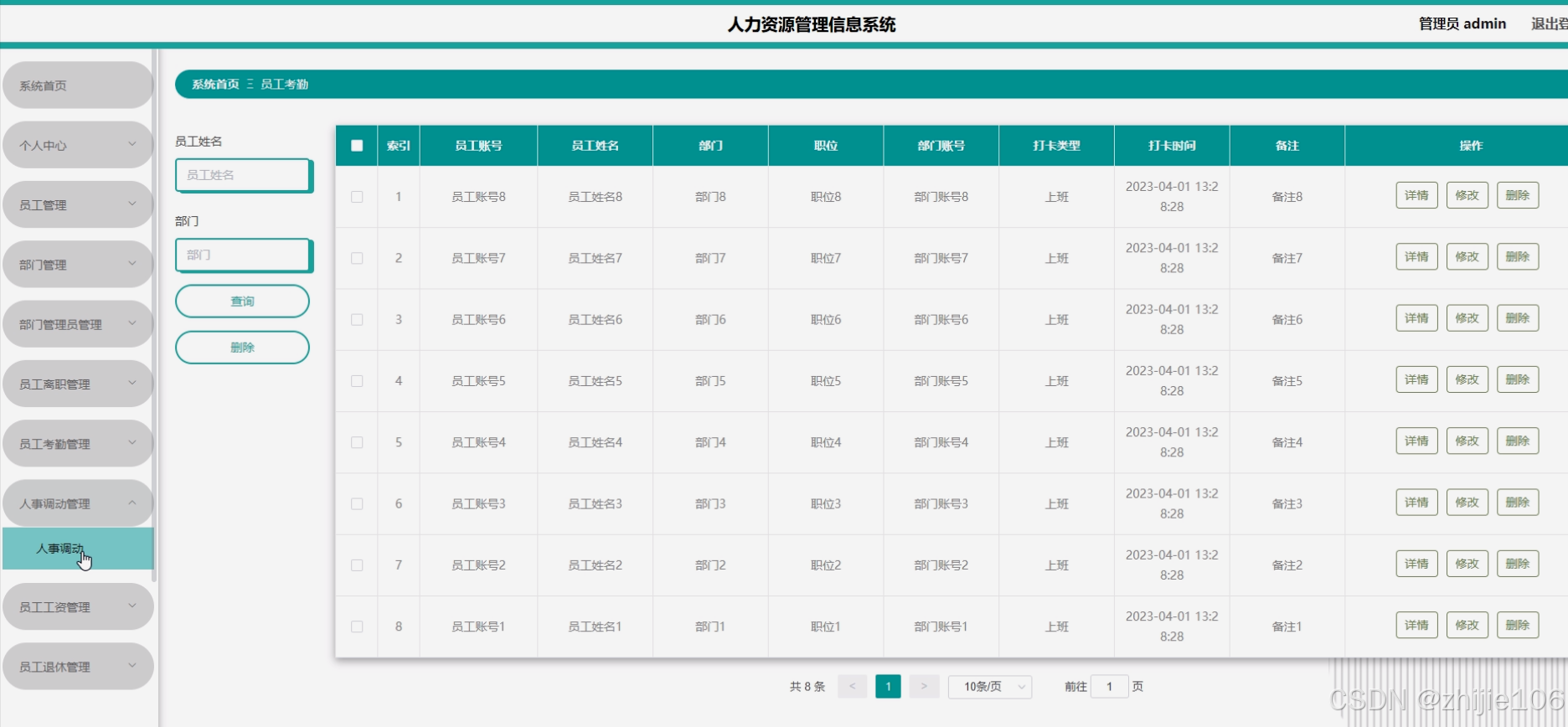Expand the 部门管理 sidebar menu
The image size is (1568, 727).
click(x=78, y=265)
